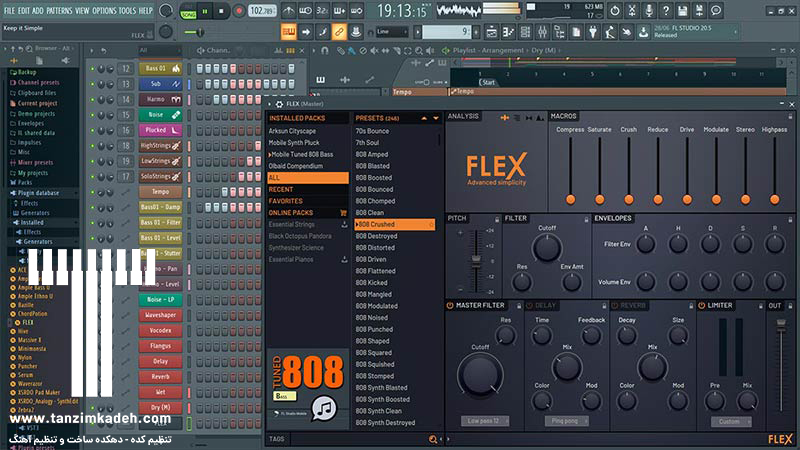Select the zoom tool in playlist toolbar
Image resolution: width=800 pixels, height=450 pixels.
click(x=419, y=51)
